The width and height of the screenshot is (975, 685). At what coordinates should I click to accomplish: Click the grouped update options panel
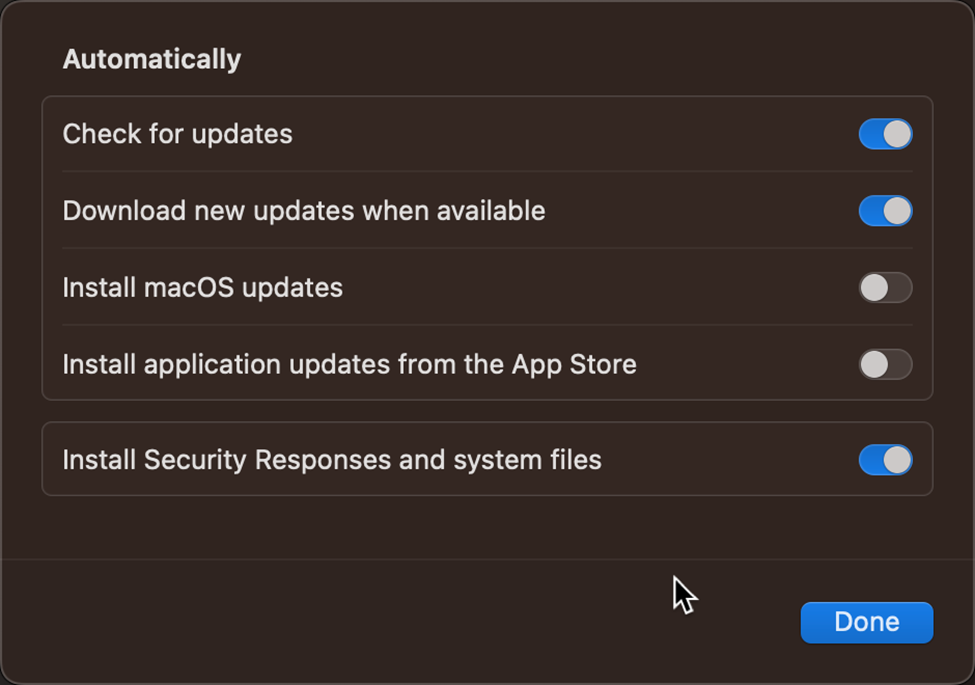pyautogui.click(x=487, y=249)
